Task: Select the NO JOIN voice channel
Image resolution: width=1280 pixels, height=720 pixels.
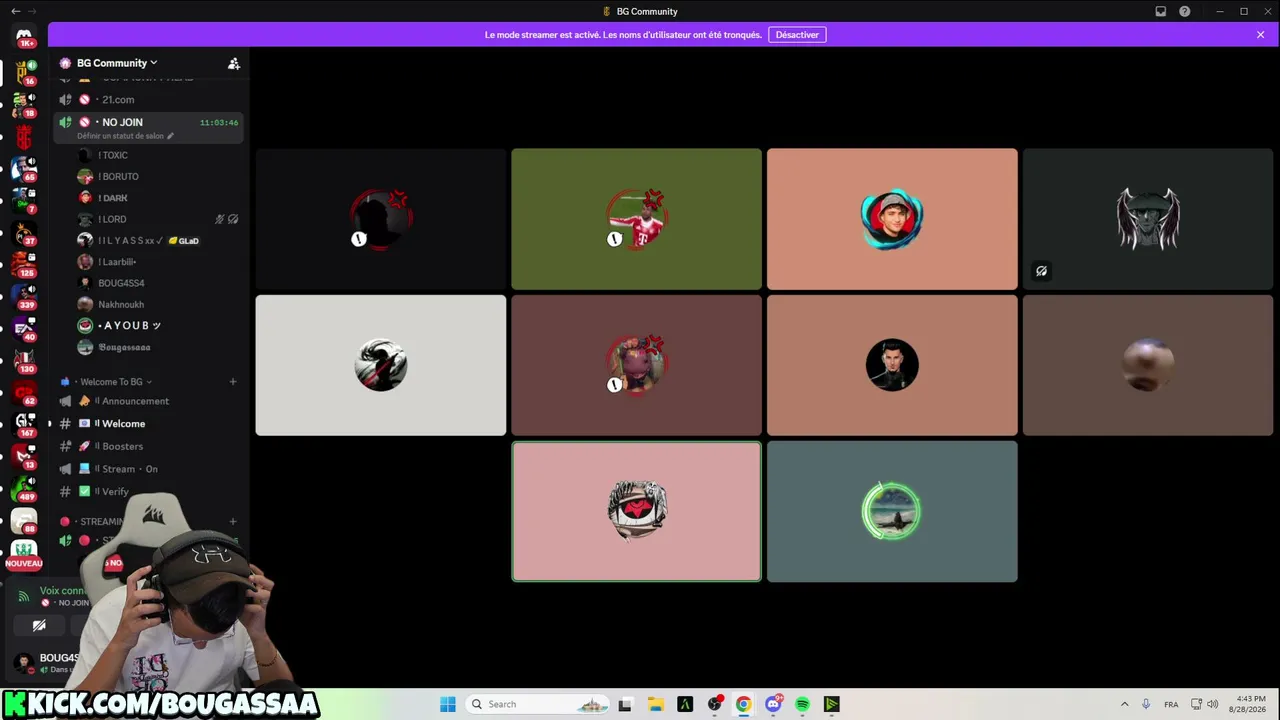Action: pyautogui.click(x=148, y=127)
